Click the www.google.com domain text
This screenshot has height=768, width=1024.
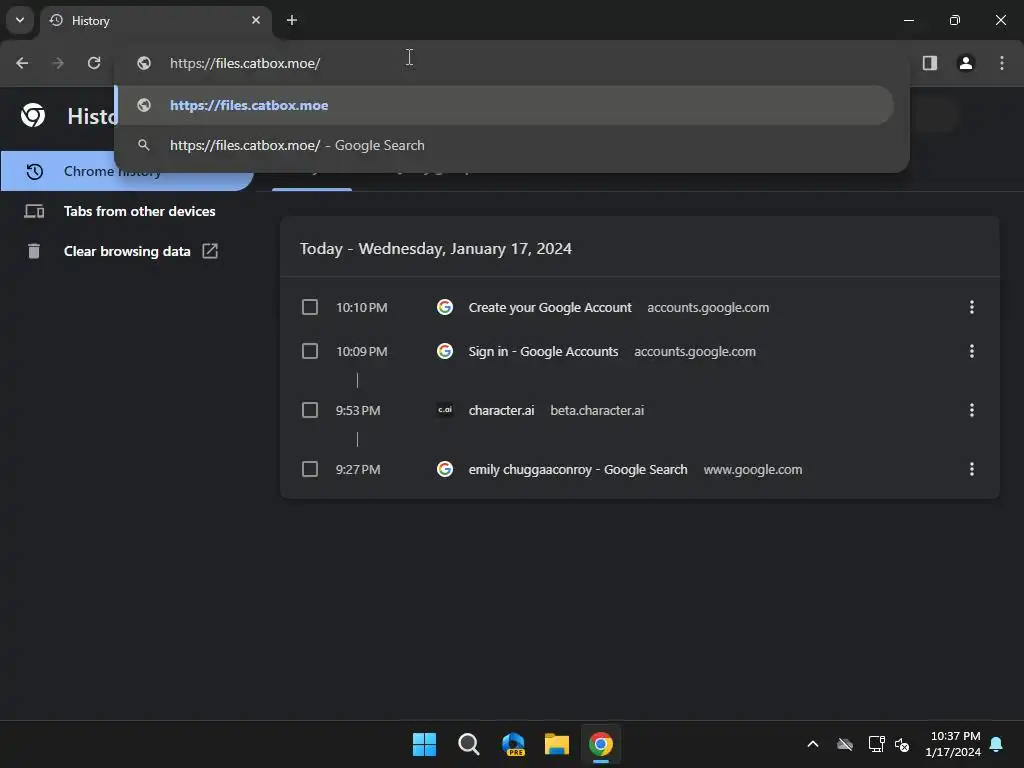pyautogui.click(x=752, y=470)
